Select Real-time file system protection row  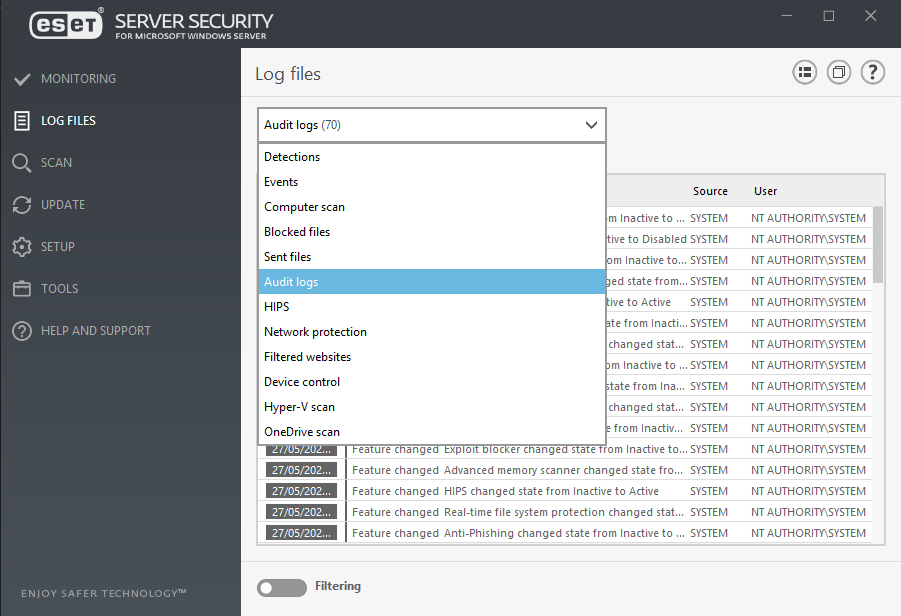point(565,512)
